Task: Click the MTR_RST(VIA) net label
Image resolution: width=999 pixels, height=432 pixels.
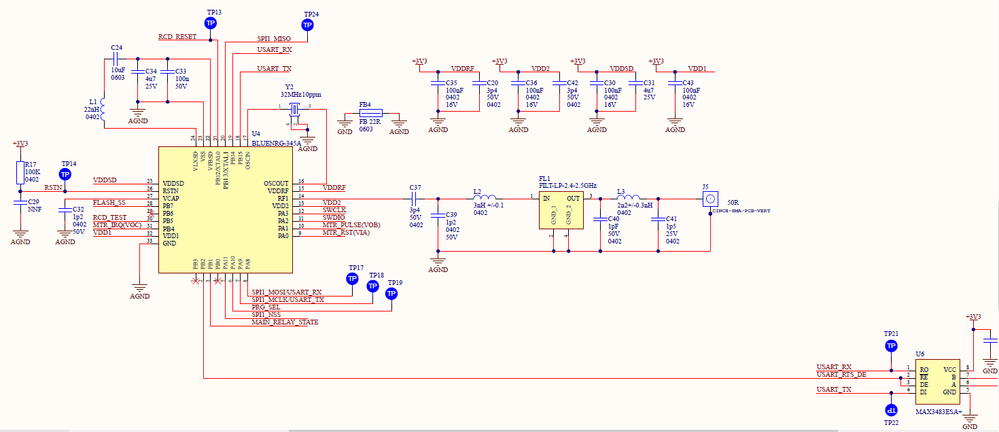Action: click(x=345, y=233)
